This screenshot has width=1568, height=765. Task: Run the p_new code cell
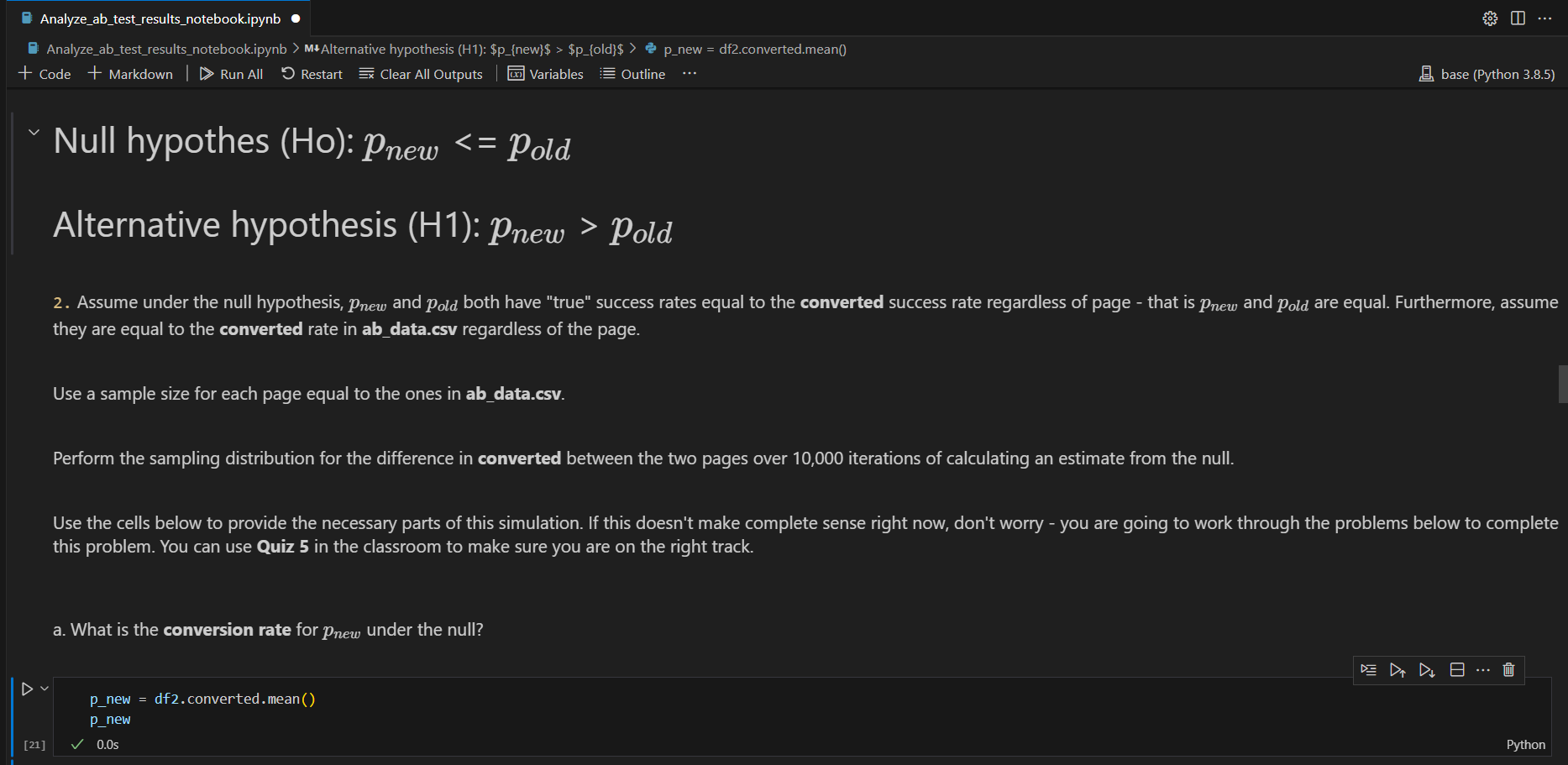(27, 689)
